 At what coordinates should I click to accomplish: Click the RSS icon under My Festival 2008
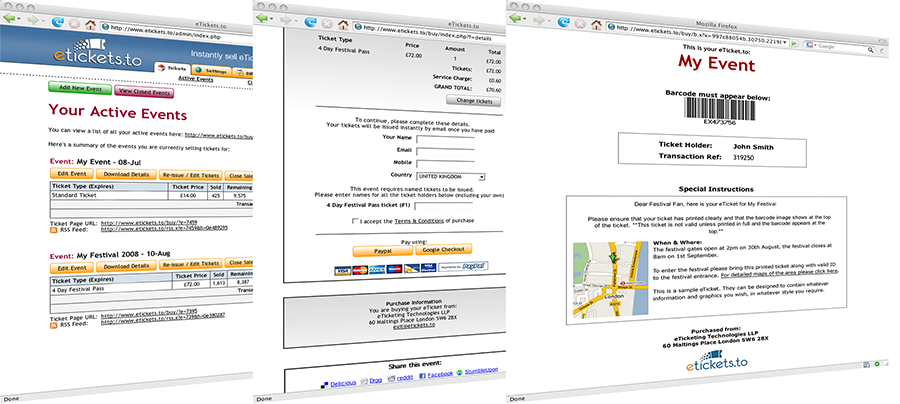[x=53, y=325]
